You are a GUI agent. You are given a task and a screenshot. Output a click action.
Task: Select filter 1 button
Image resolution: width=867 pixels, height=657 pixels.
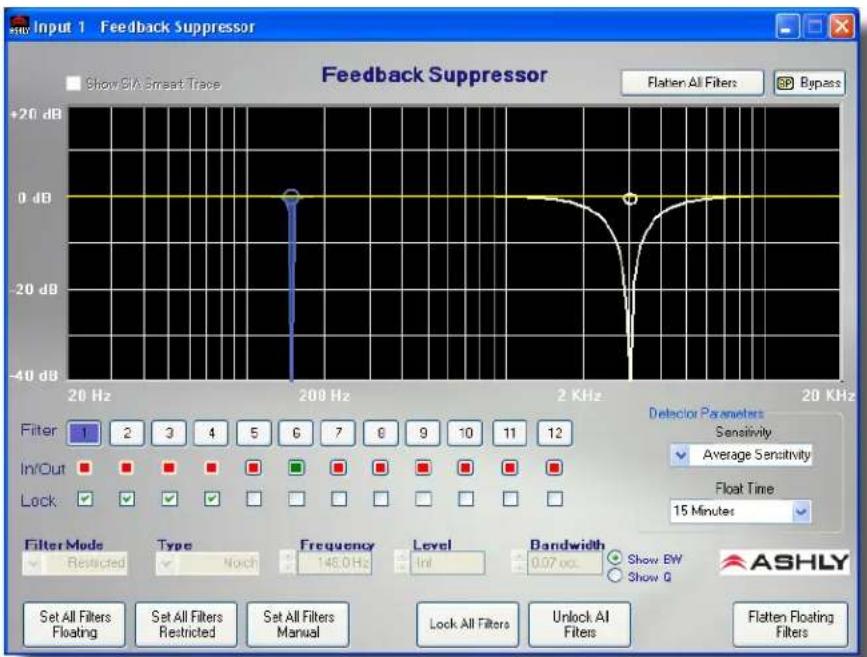point(83,432)
